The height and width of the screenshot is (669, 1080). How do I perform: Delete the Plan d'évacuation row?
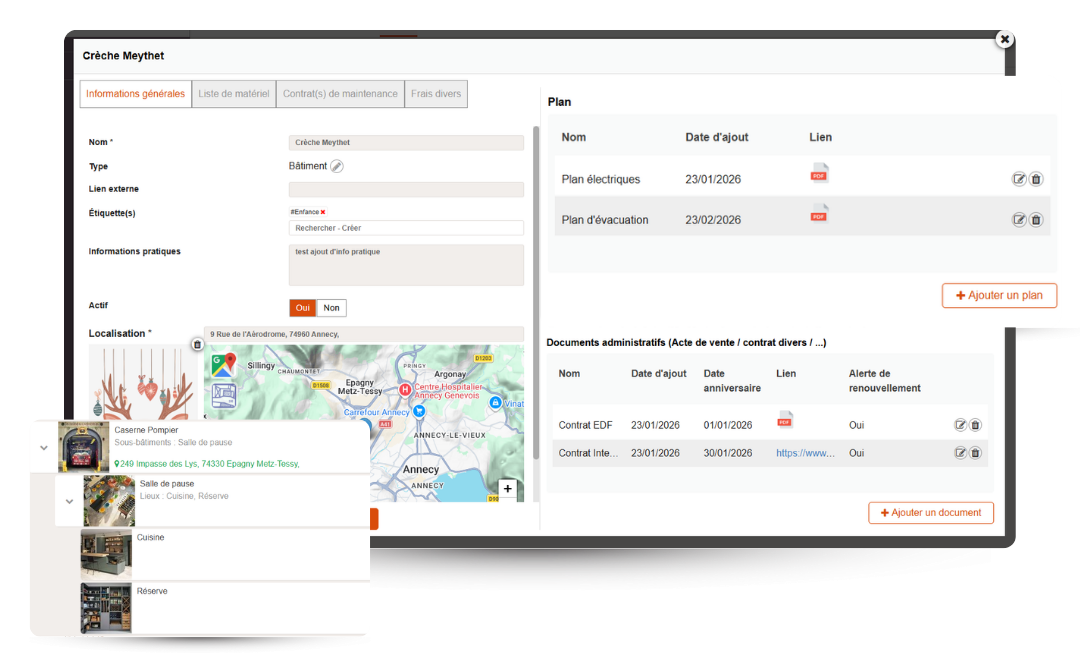click(1036, 220)
